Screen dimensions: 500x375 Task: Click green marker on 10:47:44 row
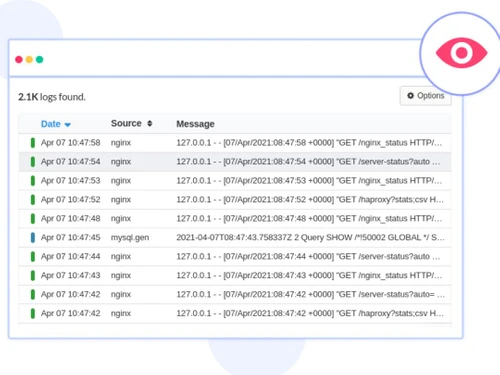[33, 257]
